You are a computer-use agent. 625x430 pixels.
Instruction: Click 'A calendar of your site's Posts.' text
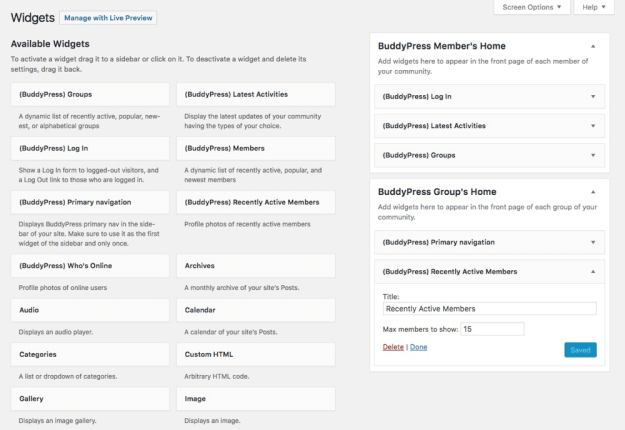coord(231,332)
